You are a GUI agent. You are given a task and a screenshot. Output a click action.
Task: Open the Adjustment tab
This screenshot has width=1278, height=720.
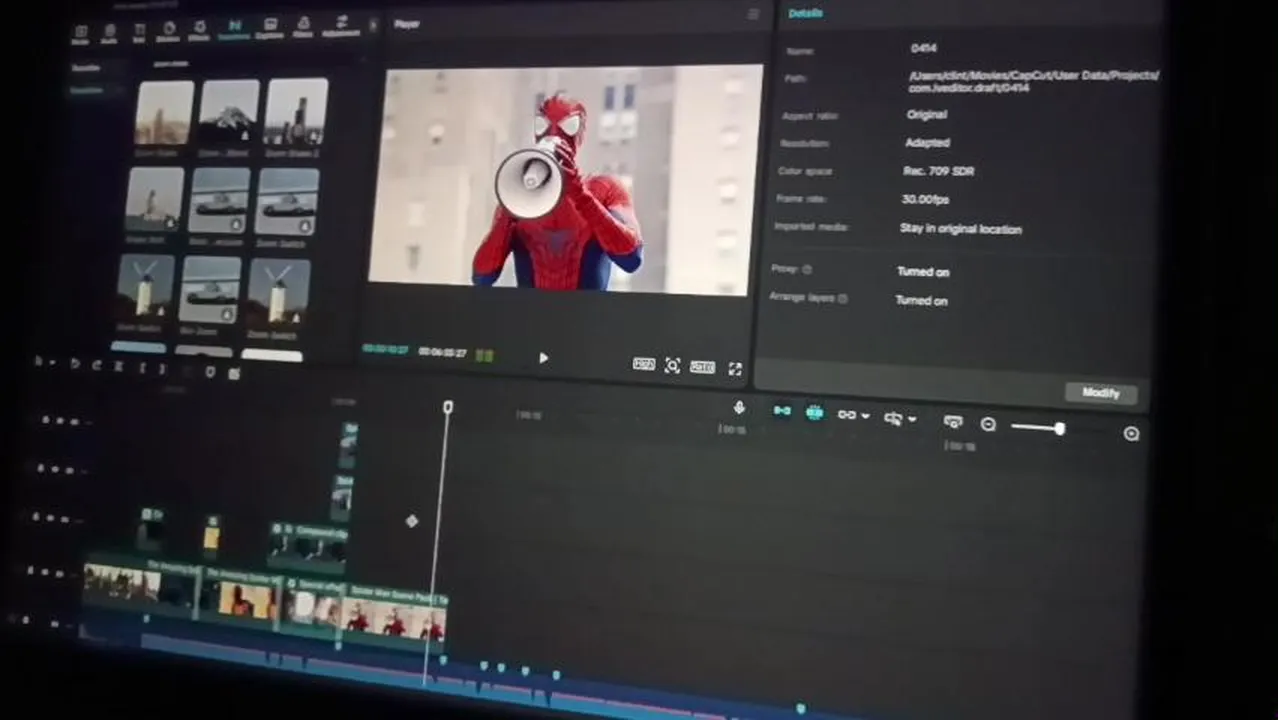[341, 26]
